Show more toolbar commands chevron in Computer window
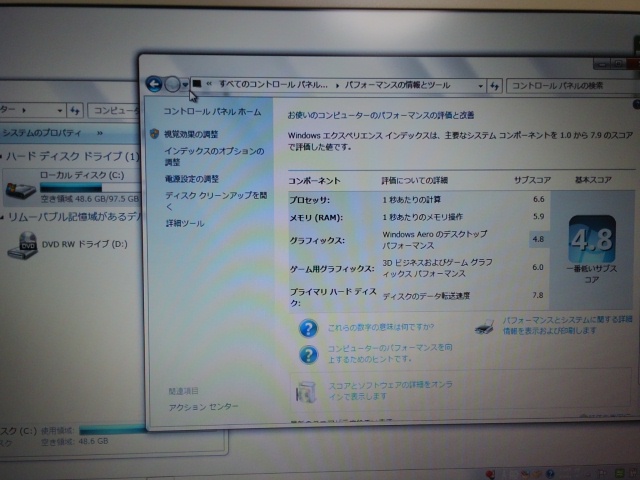The image size is (640, 480). (100, 133)
